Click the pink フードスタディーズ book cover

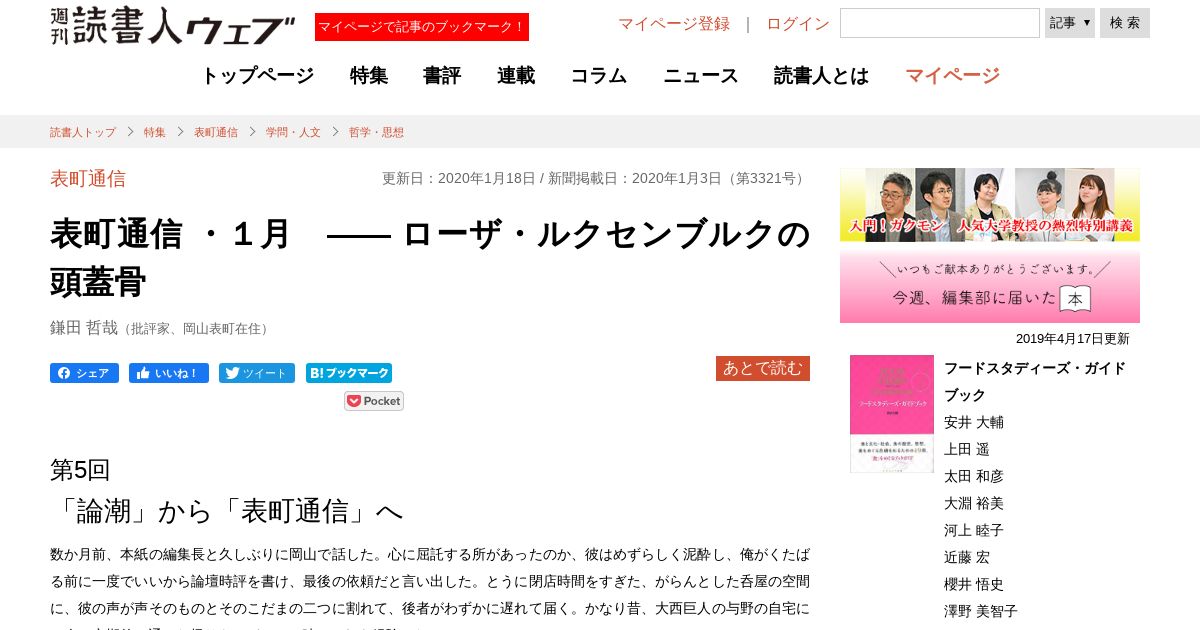point(892,414)
